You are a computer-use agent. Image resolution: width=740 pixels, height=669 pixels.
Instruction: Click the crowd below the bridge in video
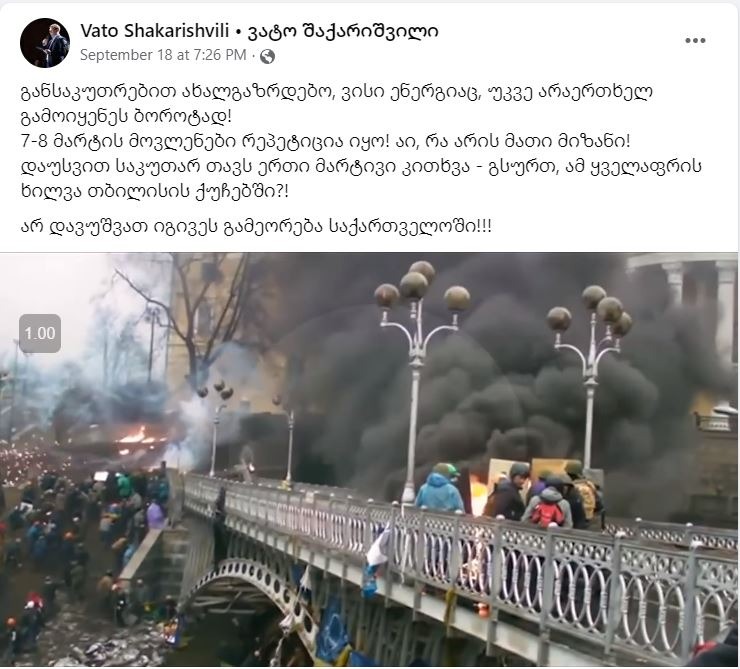(x=80, y=543)
